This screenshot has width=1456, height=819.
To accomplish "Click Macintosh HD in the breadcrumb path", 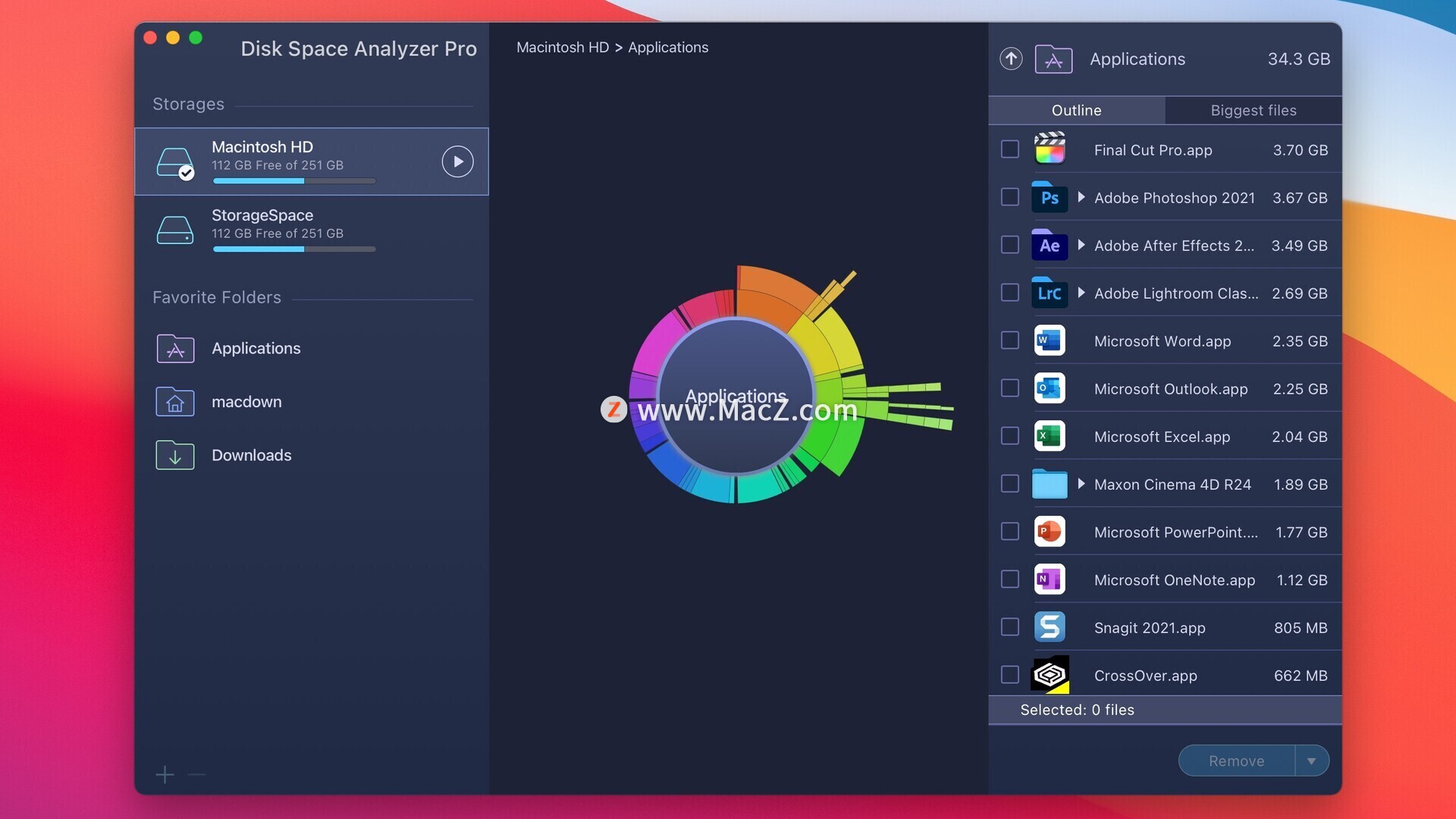I will [563, 47].
